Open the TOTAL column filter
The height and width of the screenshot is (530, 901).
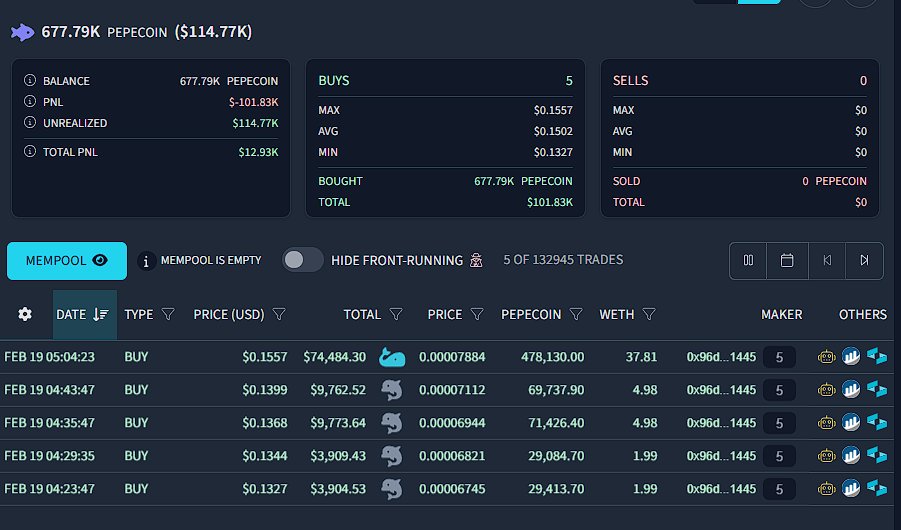point(396,314)
